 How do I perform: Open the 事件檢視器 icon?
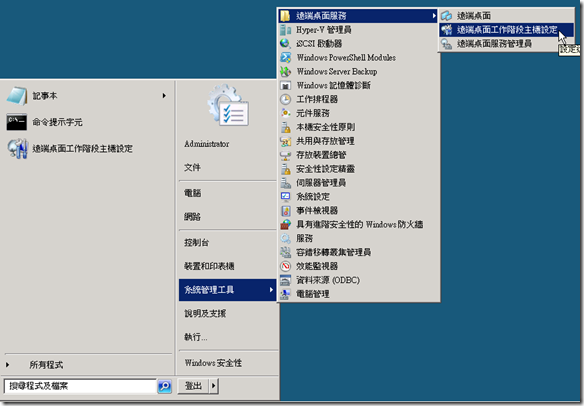[x=286, y=211]
